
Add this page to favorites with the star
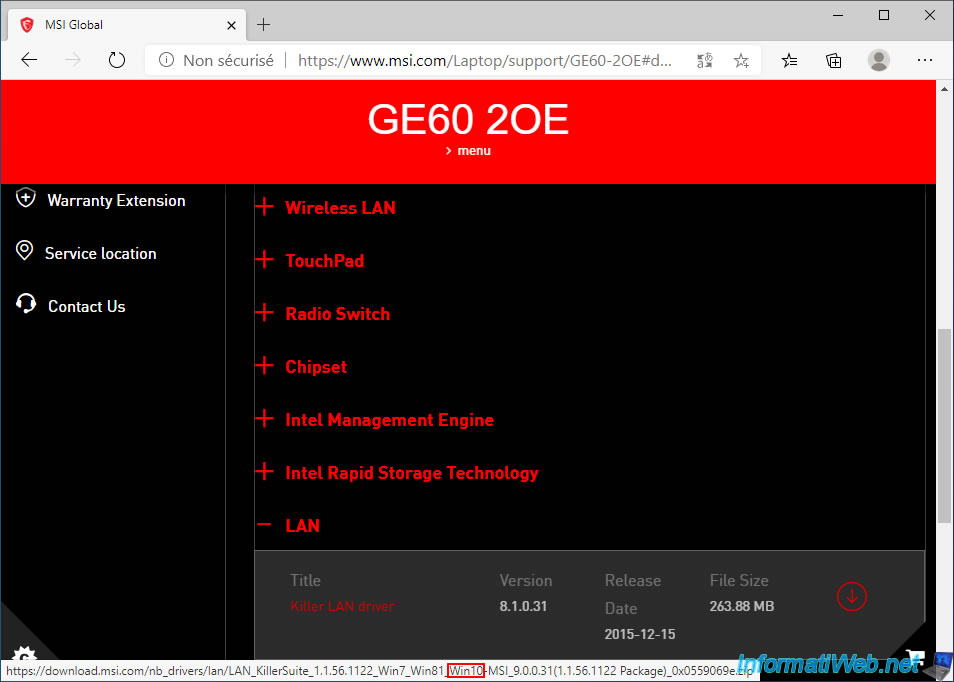point(741,60)
